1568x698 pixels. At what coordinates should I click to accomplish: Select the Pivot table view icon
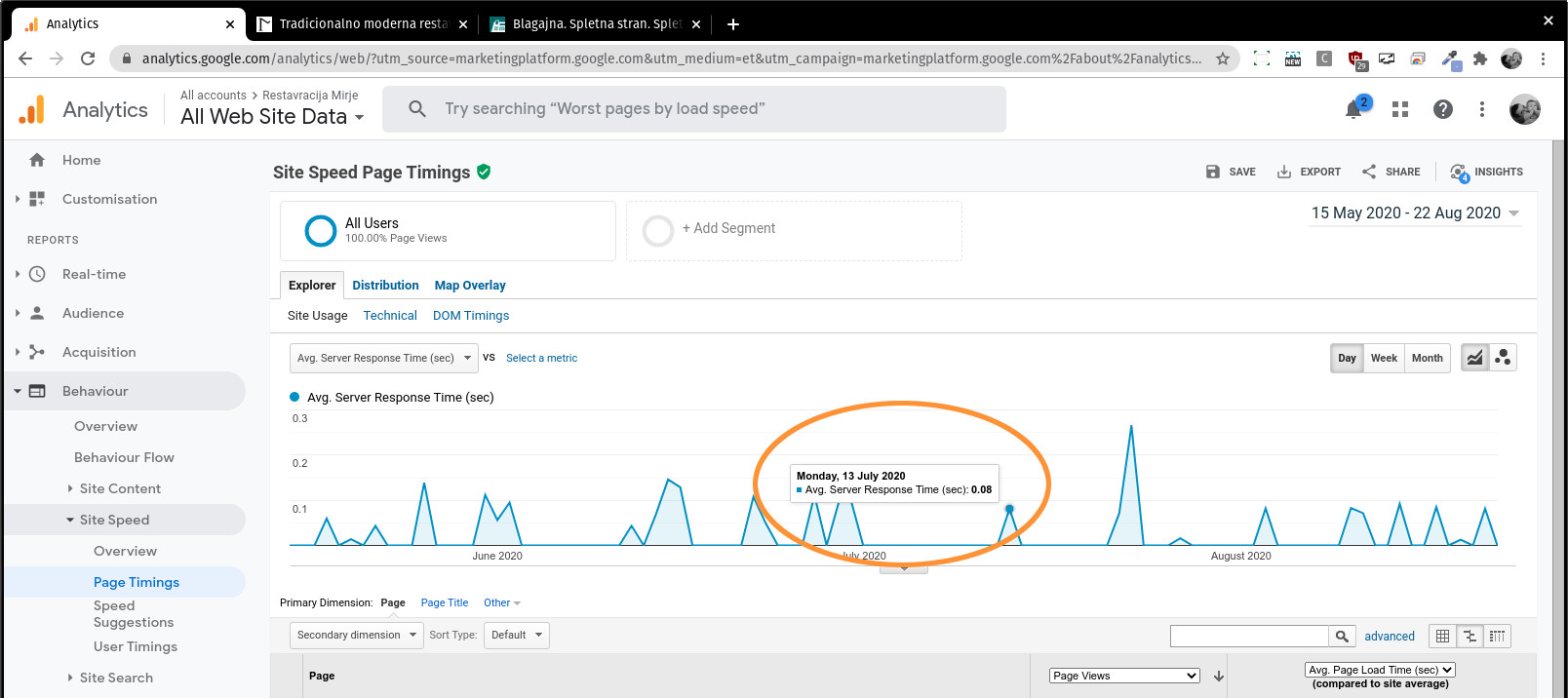1497,637
